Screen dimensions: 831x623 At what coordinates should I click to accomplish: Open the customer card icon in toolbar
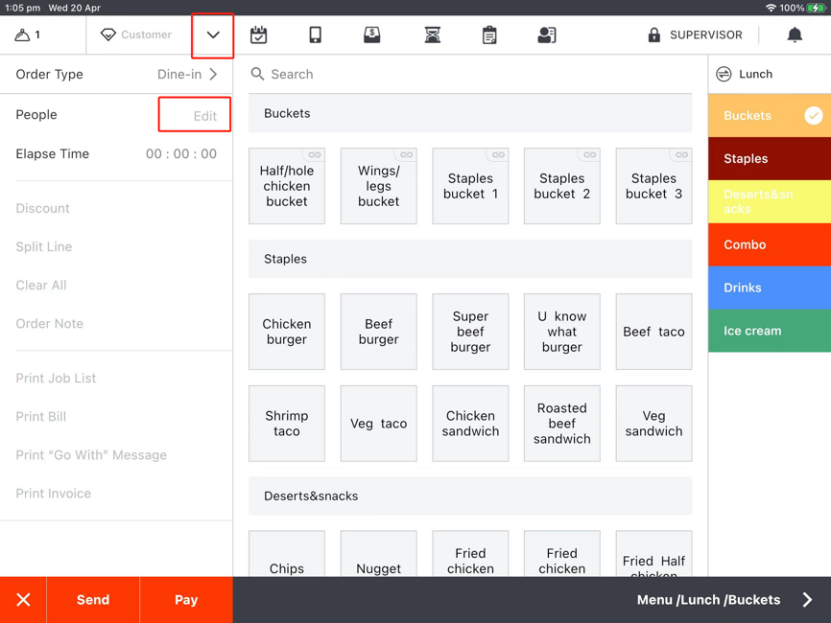tap(546, 35)
